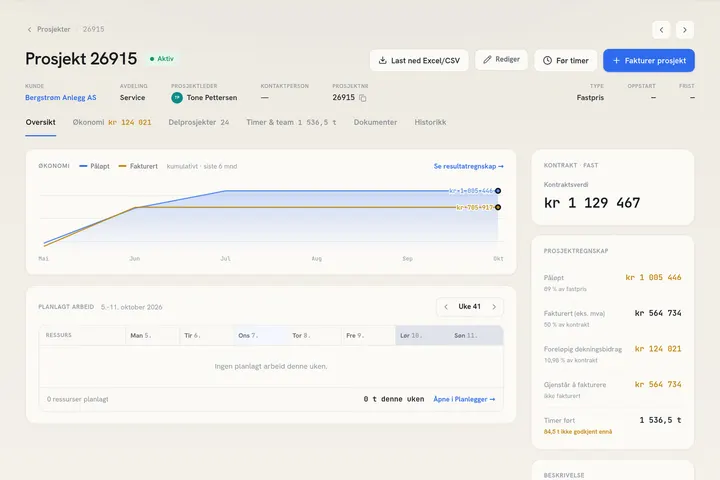Click Fakturert legend yellow swatch

coord(123,166)
